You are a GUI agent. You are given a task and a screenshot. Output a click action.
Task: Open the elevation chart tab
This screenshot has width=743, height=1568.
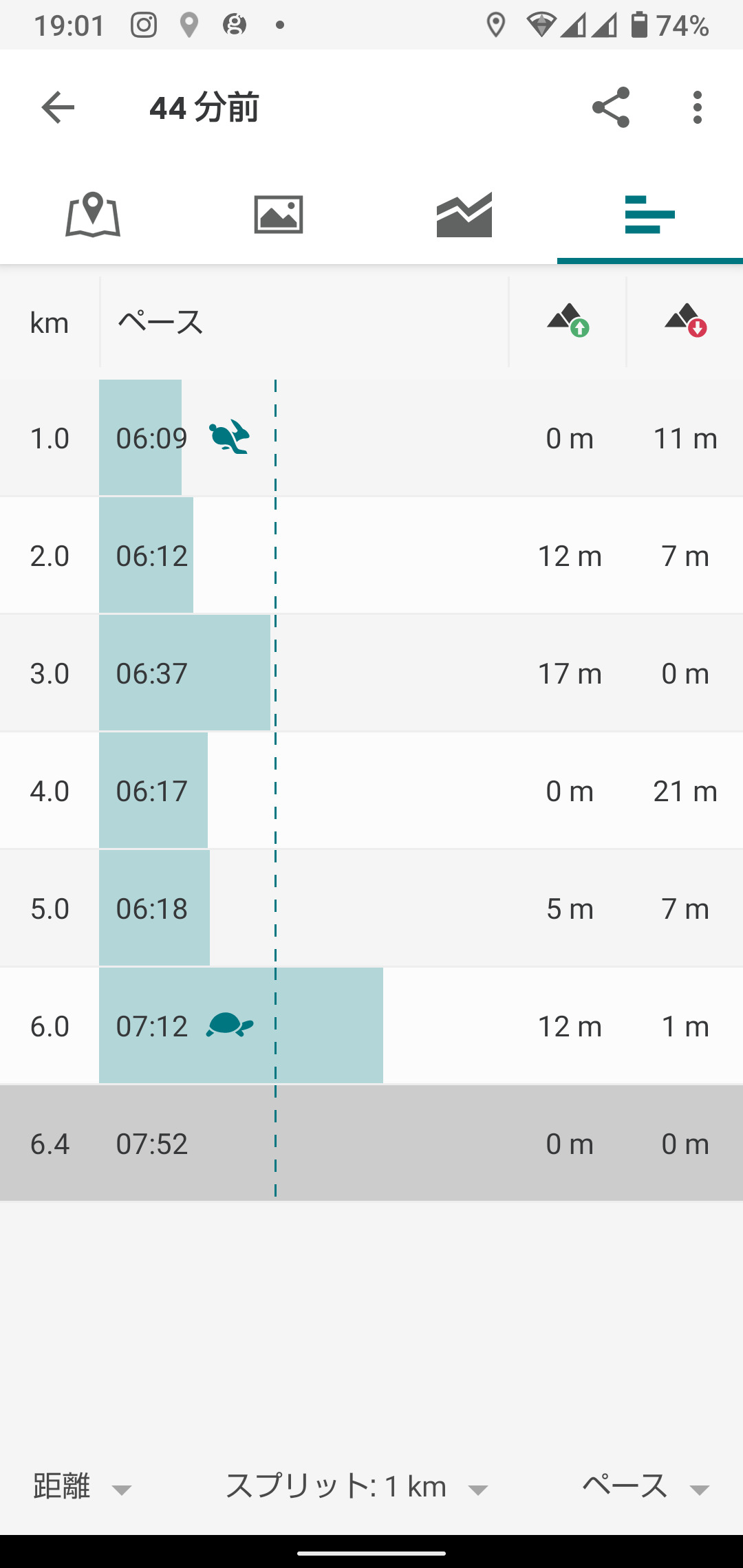[464, 215]
